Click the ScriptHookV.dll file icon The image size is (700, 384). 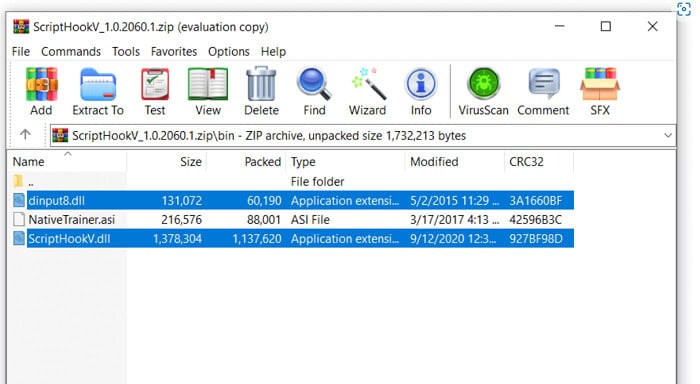(19, 238)
